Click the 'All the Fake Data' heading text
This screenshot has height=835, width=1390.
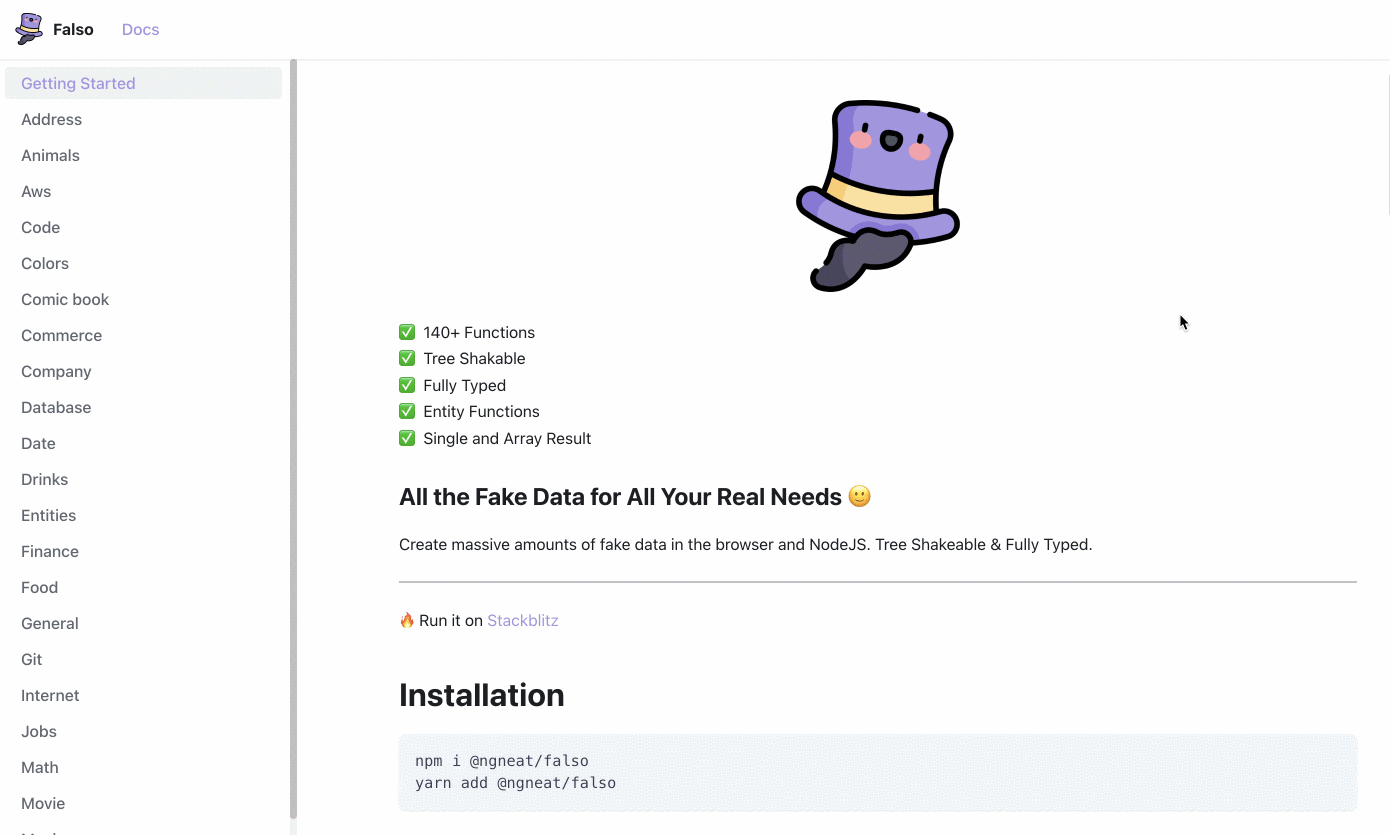[620, 497]
